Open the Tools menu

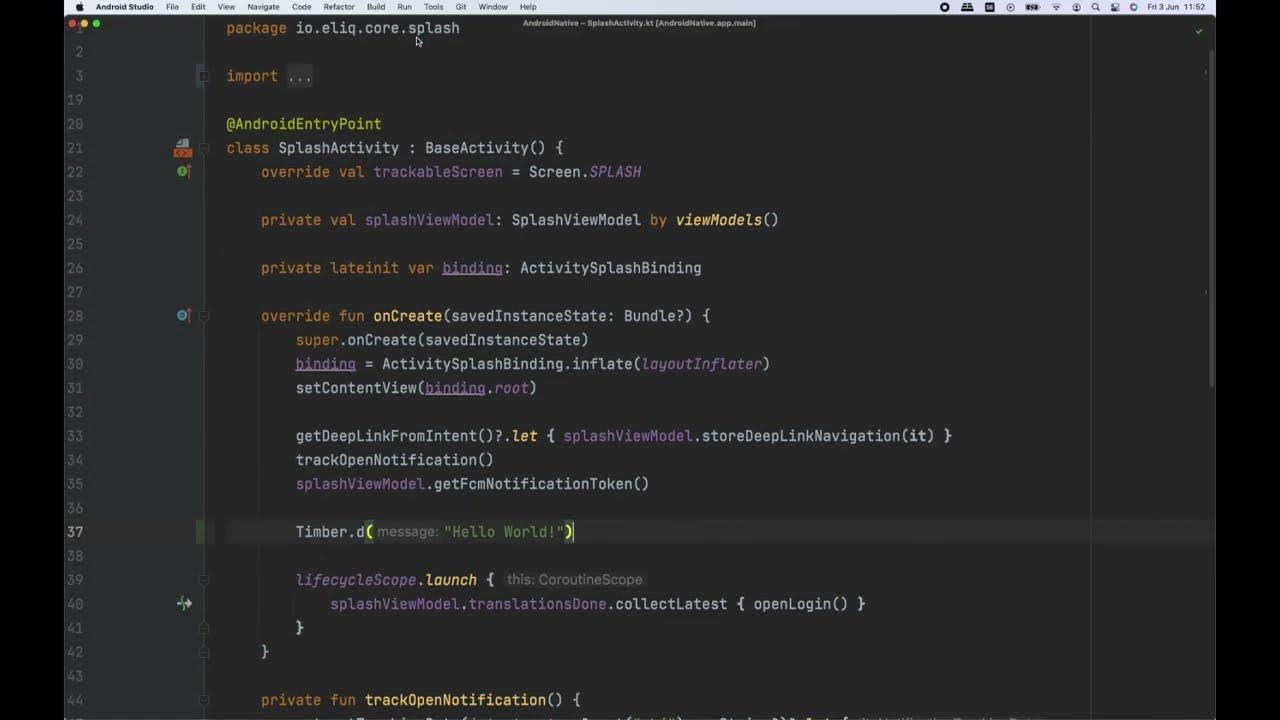coord(434,7)
